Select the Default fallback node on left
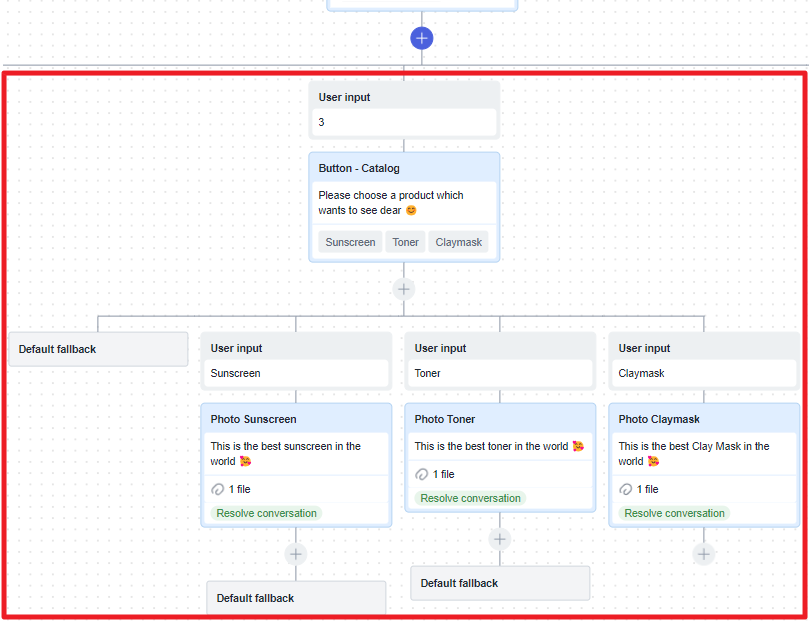The width and height of the screenshot is (809, 621). tap(98, 349)
